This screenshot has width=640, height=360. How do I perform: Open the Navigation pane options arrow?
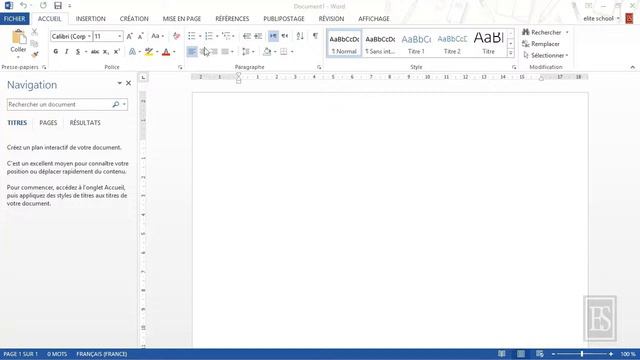[120, 83]
